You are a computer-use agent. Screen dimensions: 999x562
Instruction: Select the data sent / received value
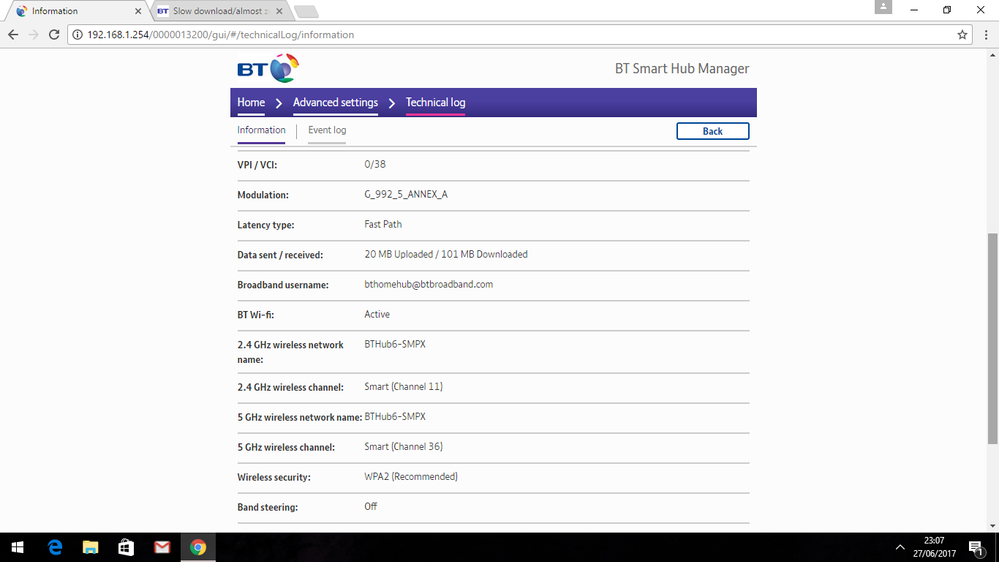[446, 254]
